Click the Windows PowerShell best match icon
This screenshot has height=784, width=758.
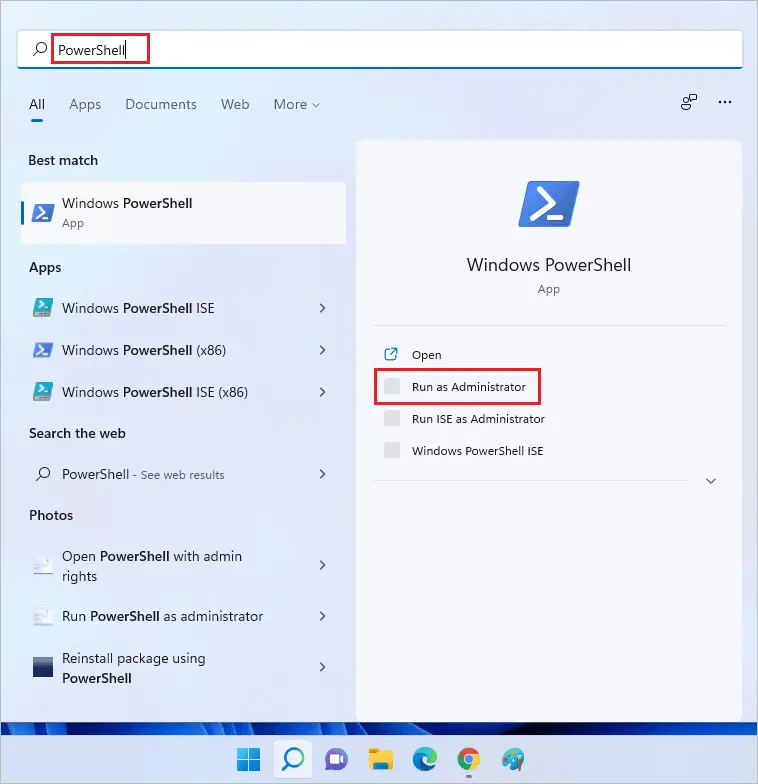(x=43, y=212)
